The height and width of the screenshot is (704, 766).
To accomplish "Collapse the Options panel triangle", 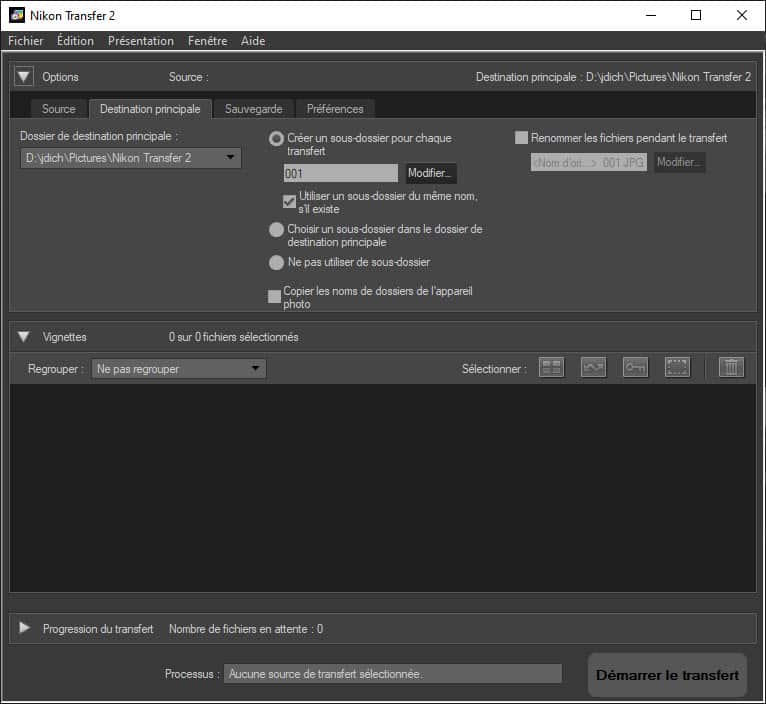I will (23, 77).
